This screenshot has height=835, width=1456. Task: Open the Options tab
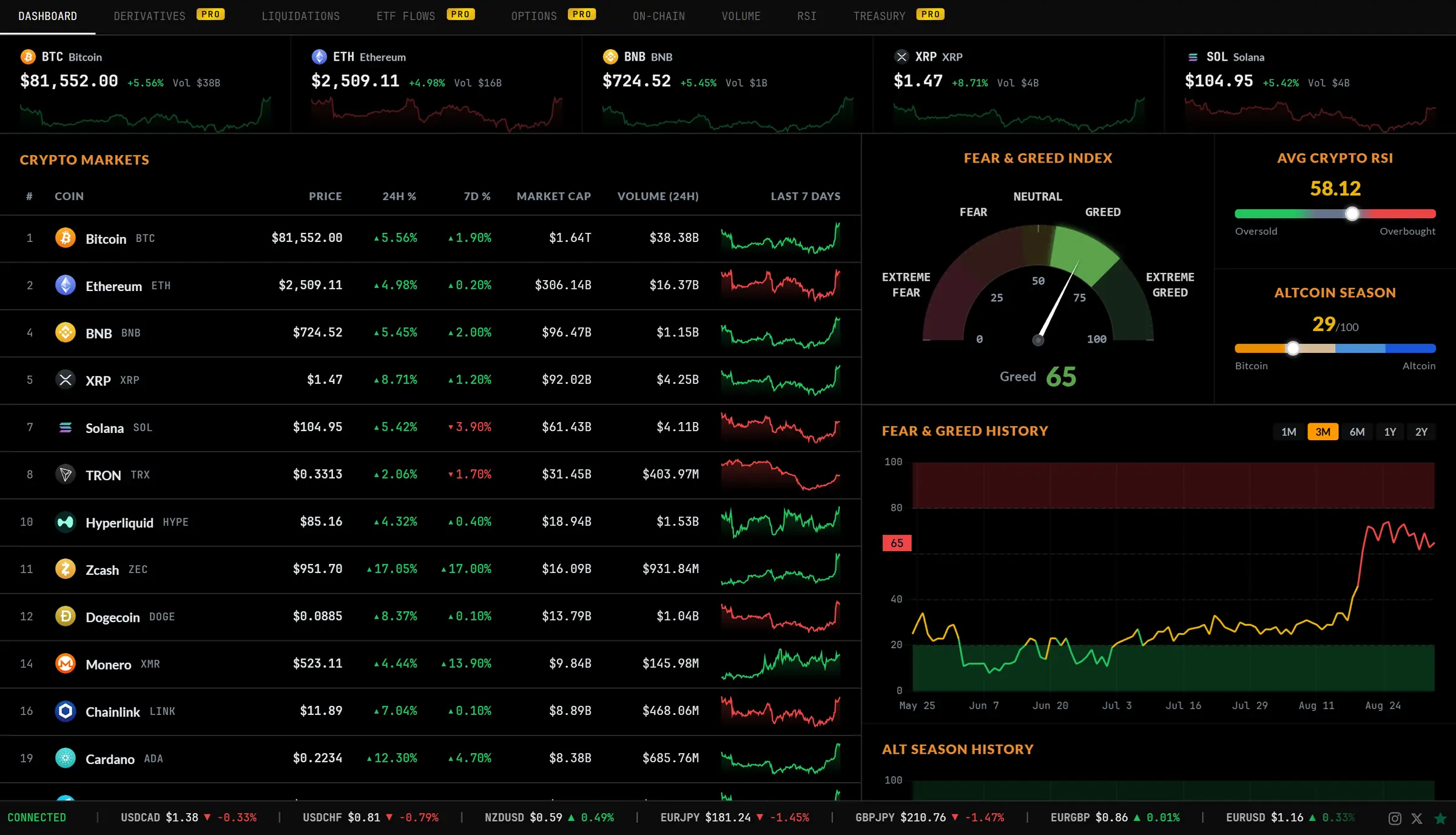pyautogui.click(x=534, y=16)
